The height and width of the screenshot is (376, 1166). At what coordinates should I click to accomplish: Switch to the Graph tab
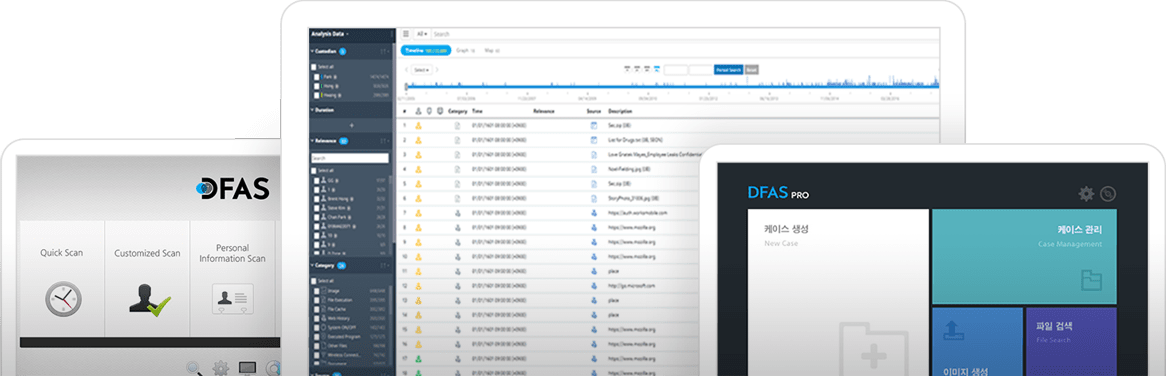click(x=465, y=51)
